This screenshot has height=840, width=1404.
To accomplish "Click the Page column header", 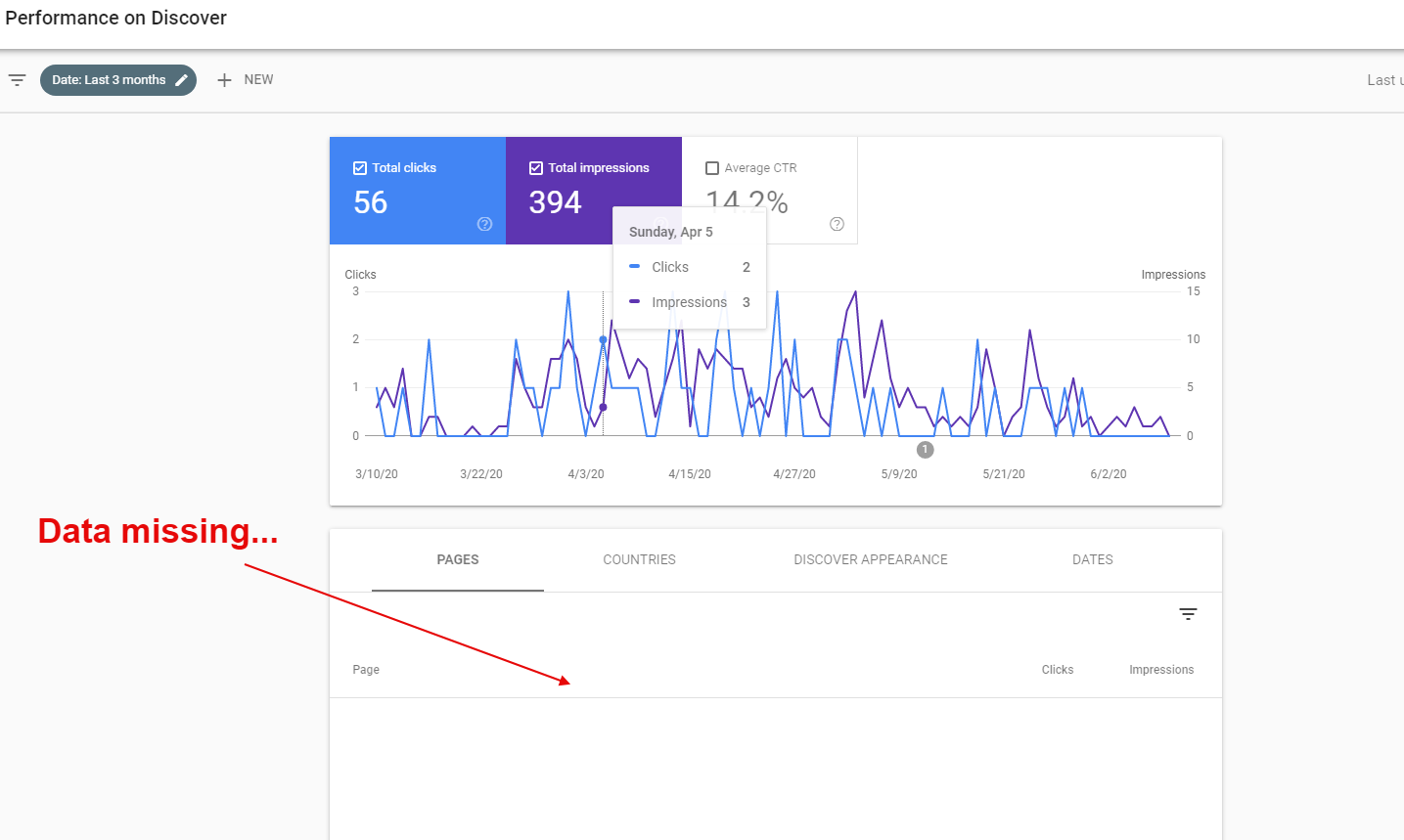I will 366,670.
